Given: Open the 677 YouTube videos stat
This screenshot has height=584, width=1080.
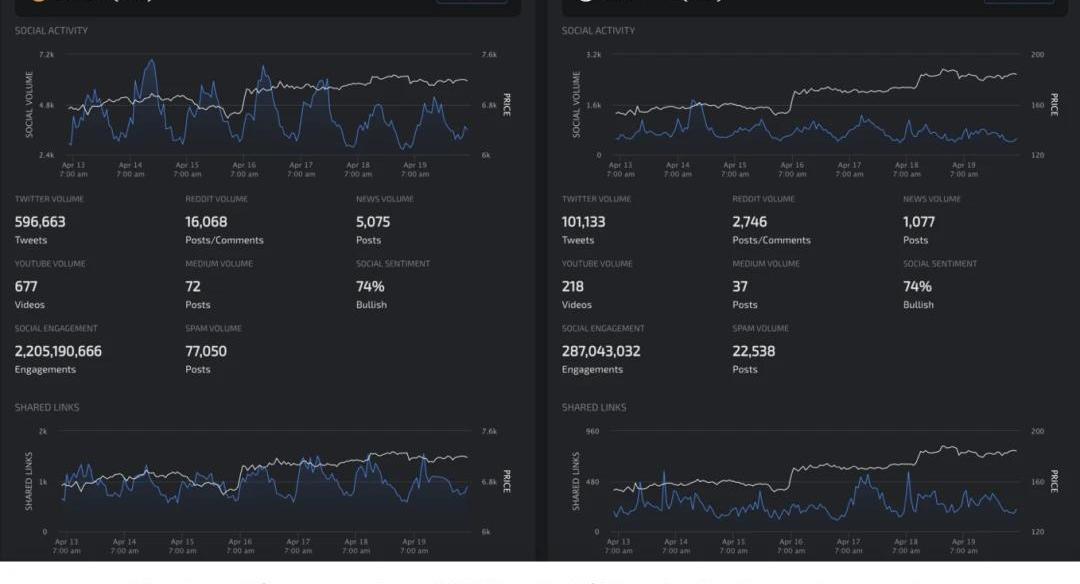Looking at the screenshot, I should point(26,286).
